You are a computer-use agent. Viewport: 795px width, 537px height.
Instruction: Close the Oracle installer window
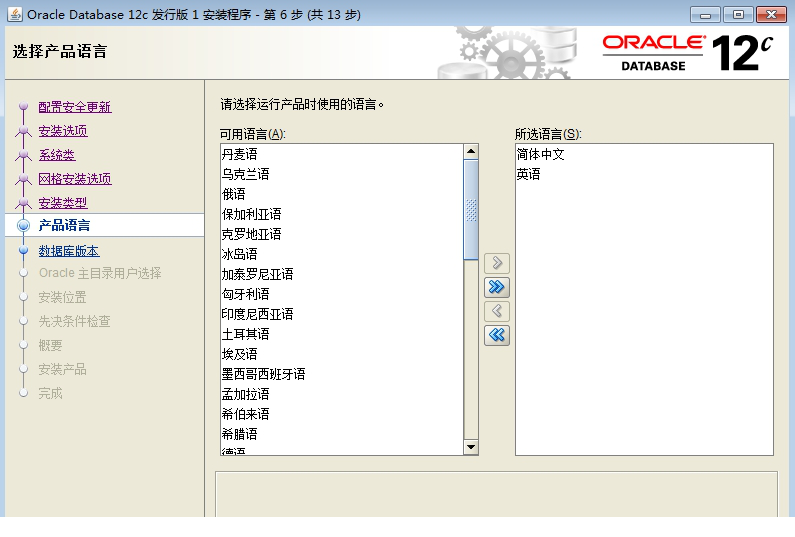click(771, 15)
